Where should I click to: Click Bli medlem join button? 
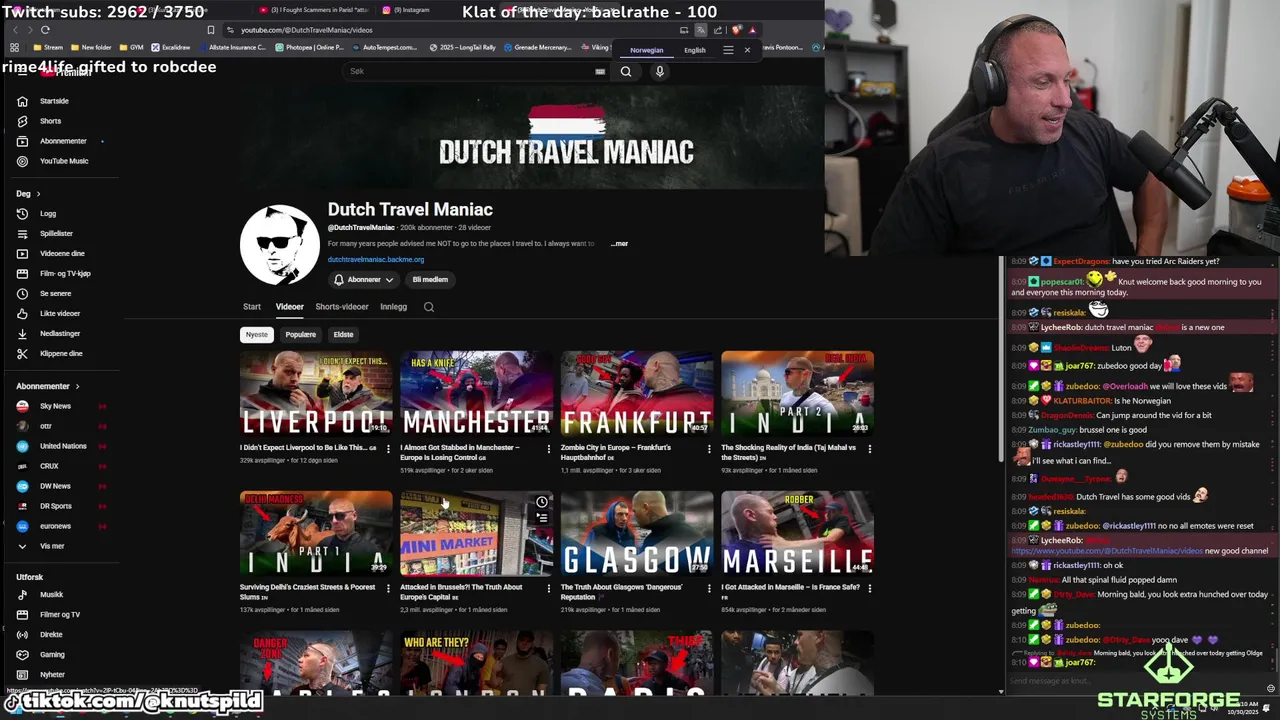(430, 280)
